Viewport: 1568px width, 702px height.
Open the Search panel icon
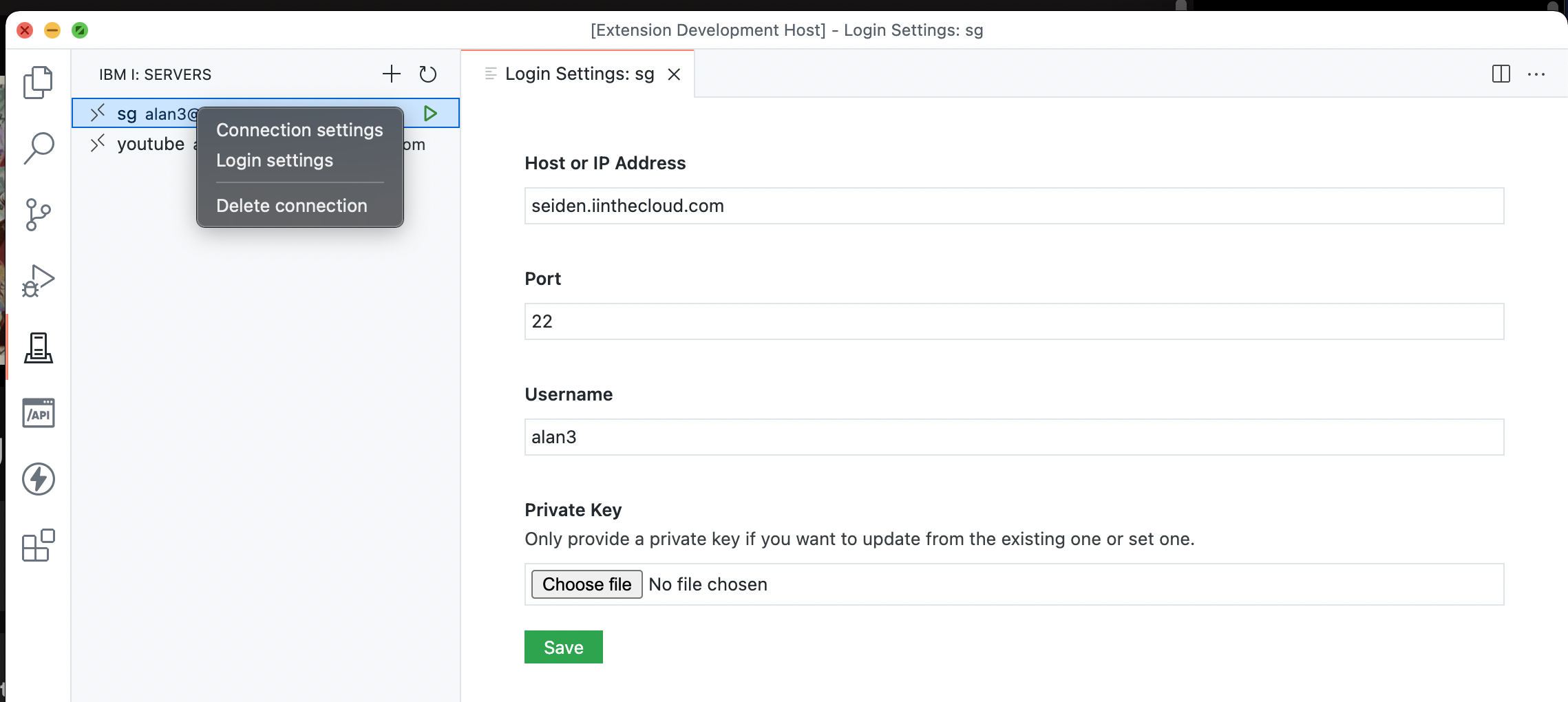[x=38, y=146]
